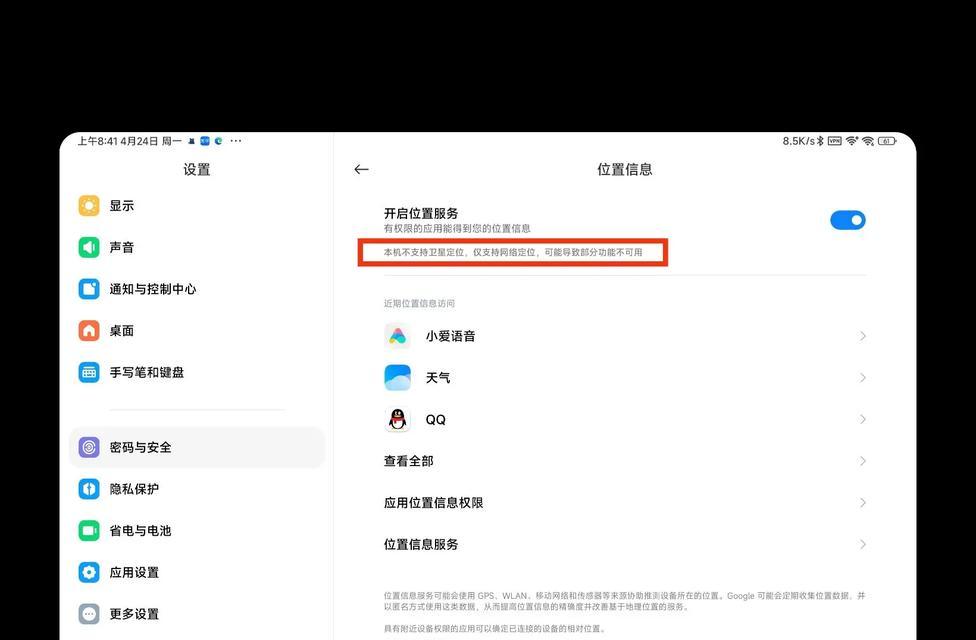This screenshot has width=976, height=640.
Task: Open 位置信息服务 entry
Action: tap(624, 545)
